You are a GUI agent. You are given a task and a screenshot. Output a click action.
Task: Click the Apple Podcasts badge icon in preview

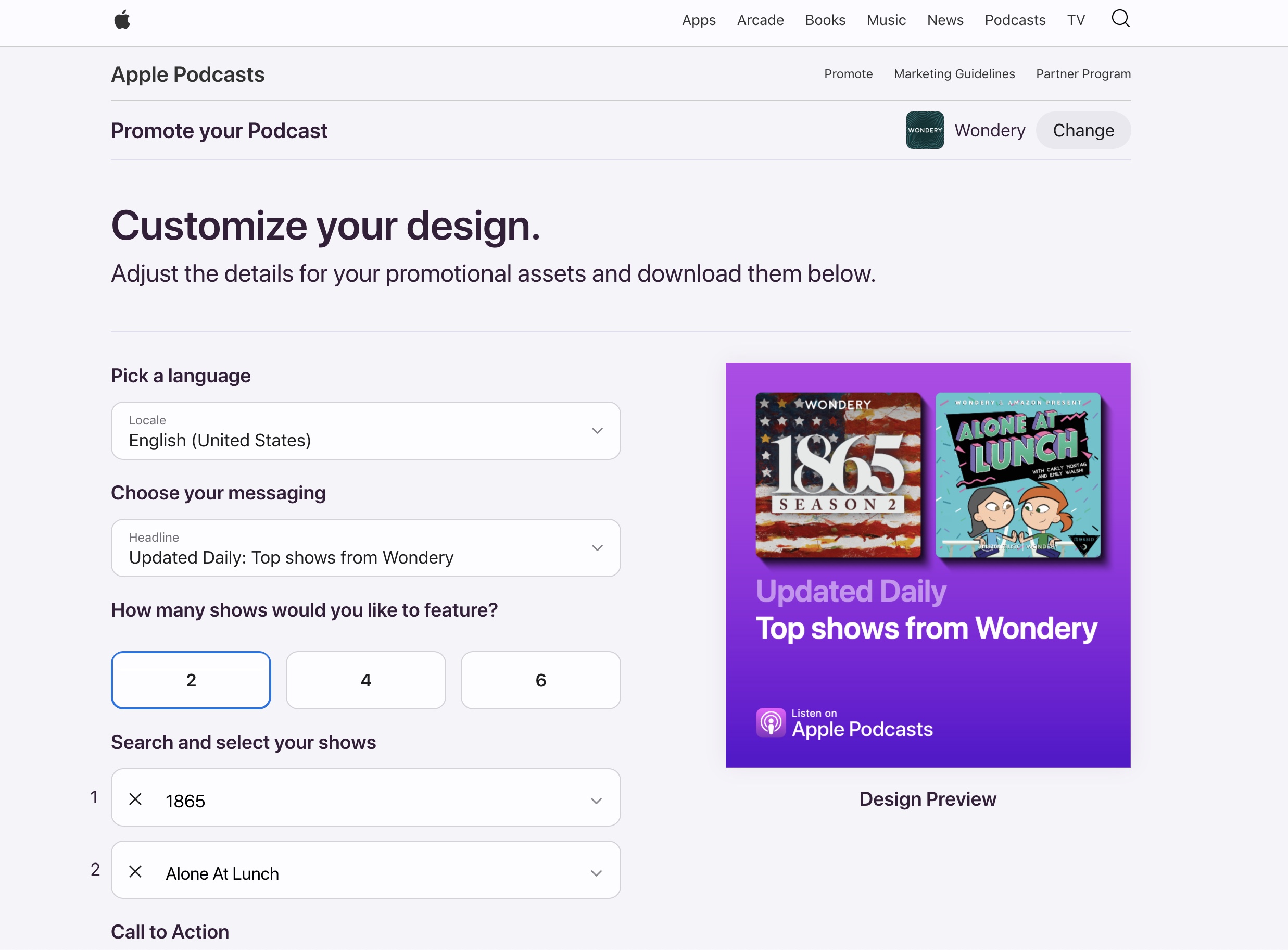(x=771, y=723)
